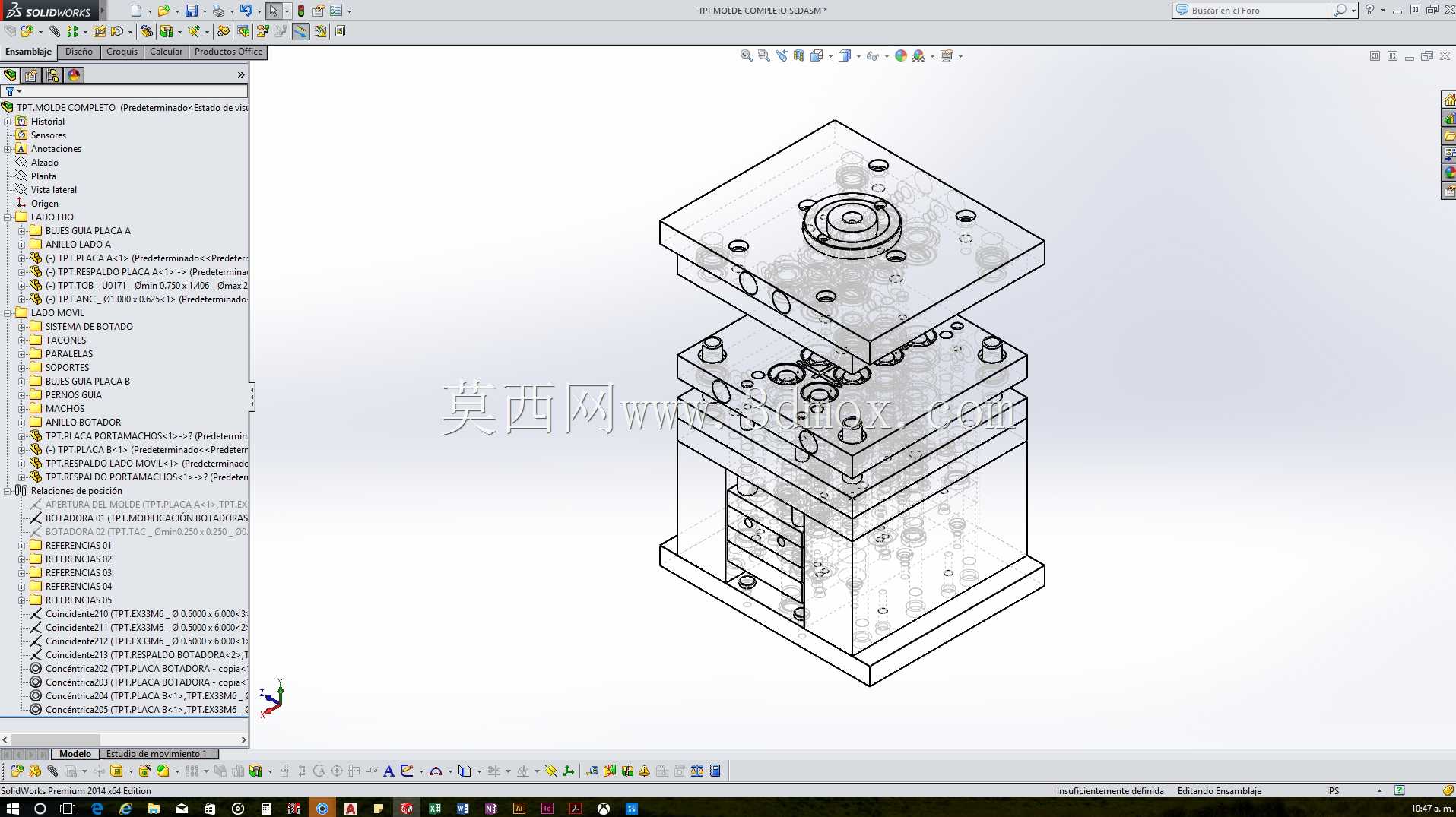The height and width of the screenshot is (817, 1456).
Task: Open the DisplayManager color ball tab
Action: pyautogui.click(x=74, y=75)
